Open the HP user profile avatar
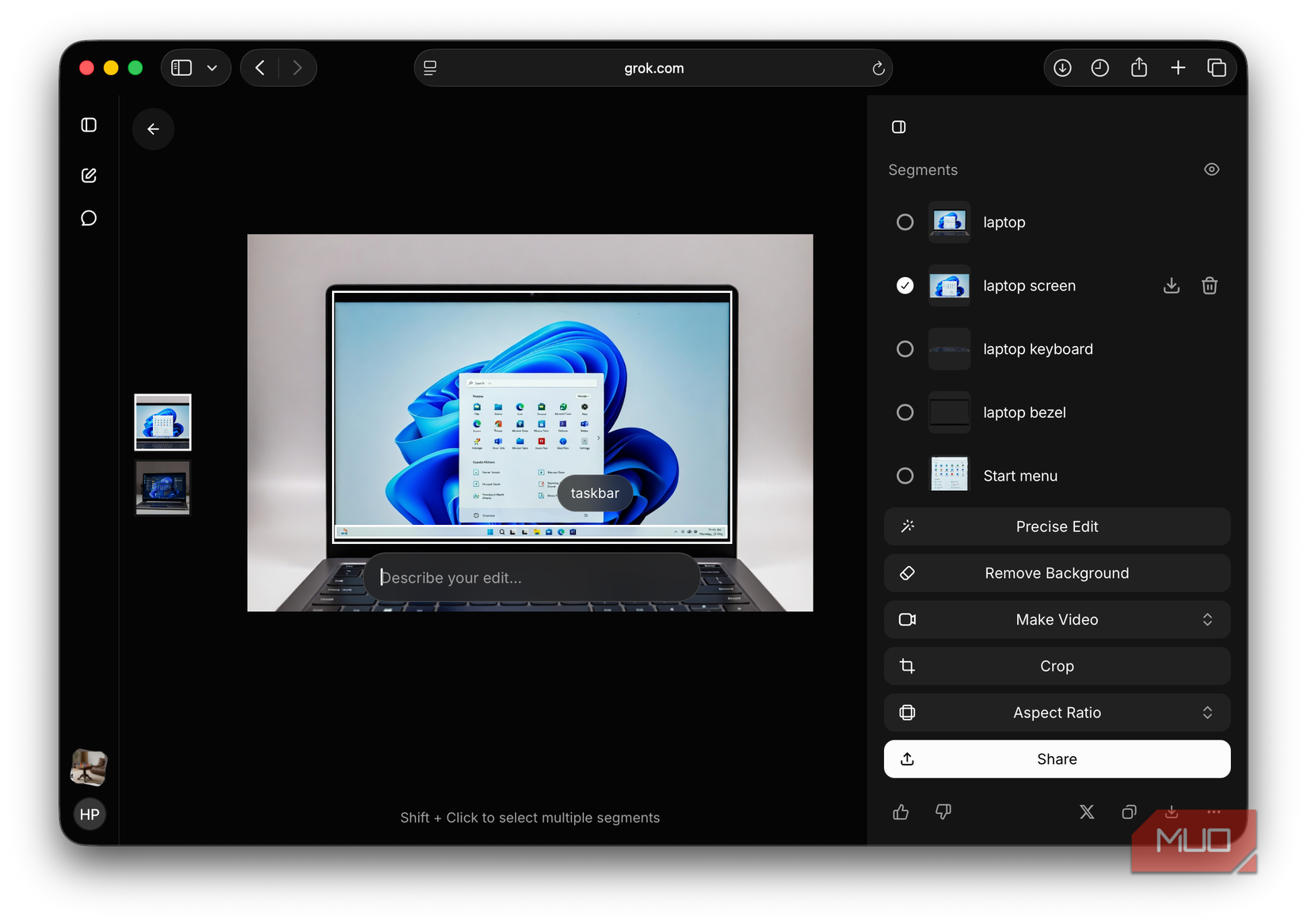The image size is (1307, 924). click(90, 814)
